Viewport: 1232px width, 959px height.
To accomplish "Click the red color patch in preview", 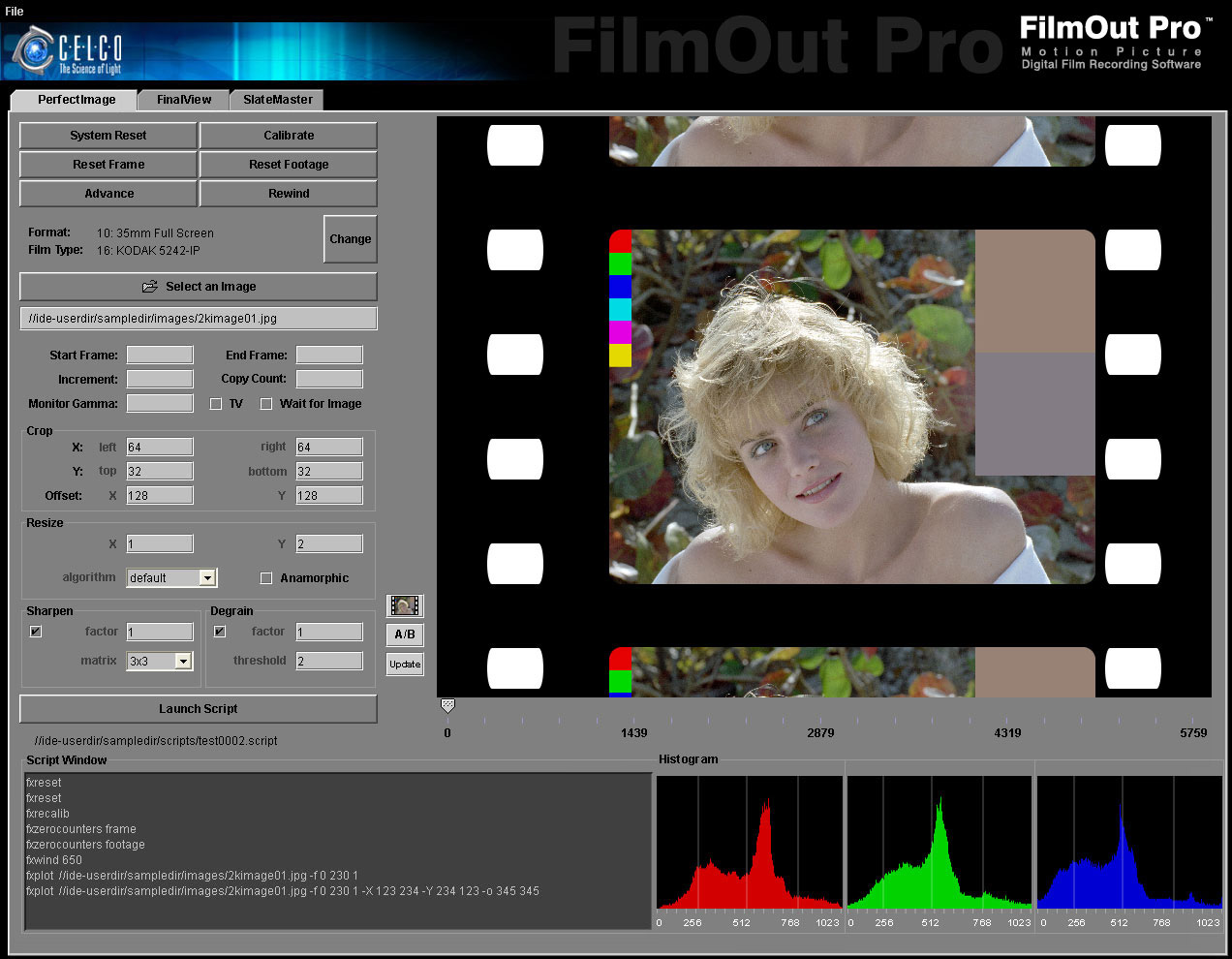I will click(x=620, y=241).
